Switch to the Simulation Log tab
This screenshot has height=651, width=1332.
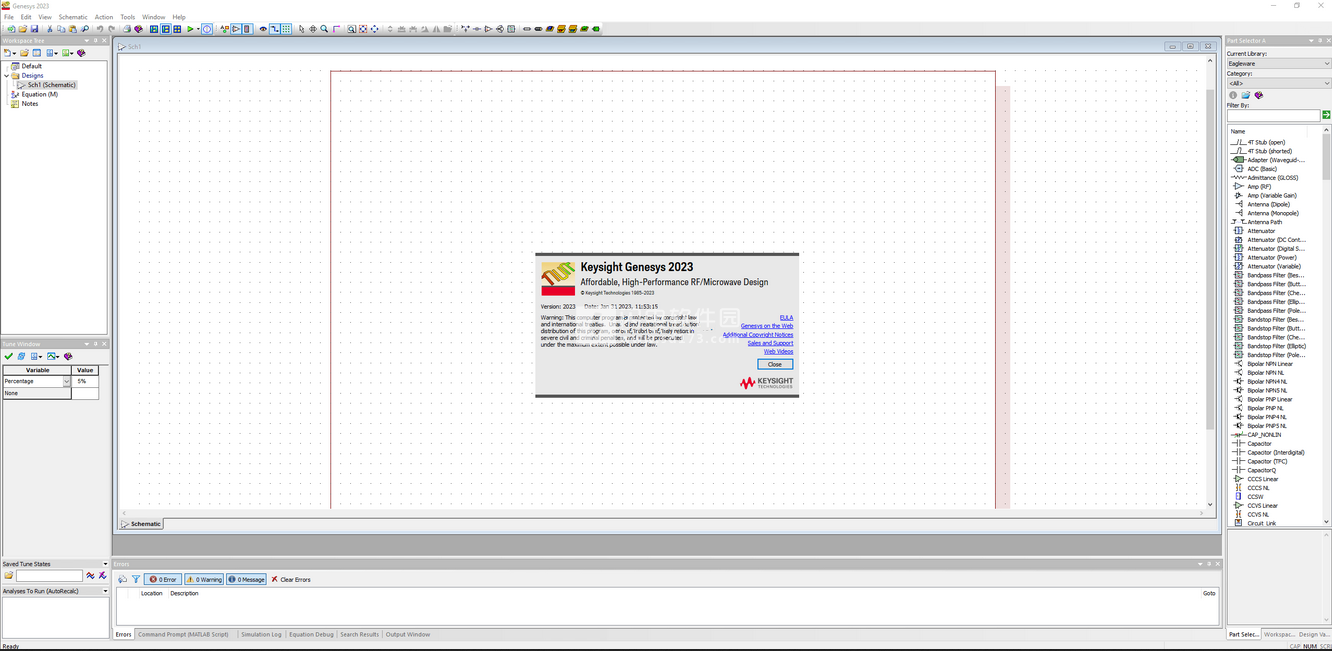261,634
